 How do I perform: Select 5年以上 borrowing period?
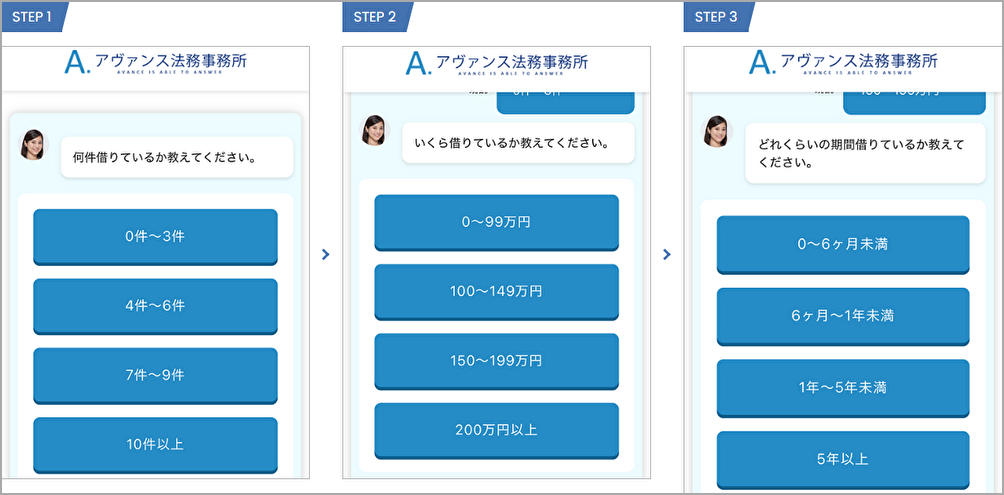point(842,459)
